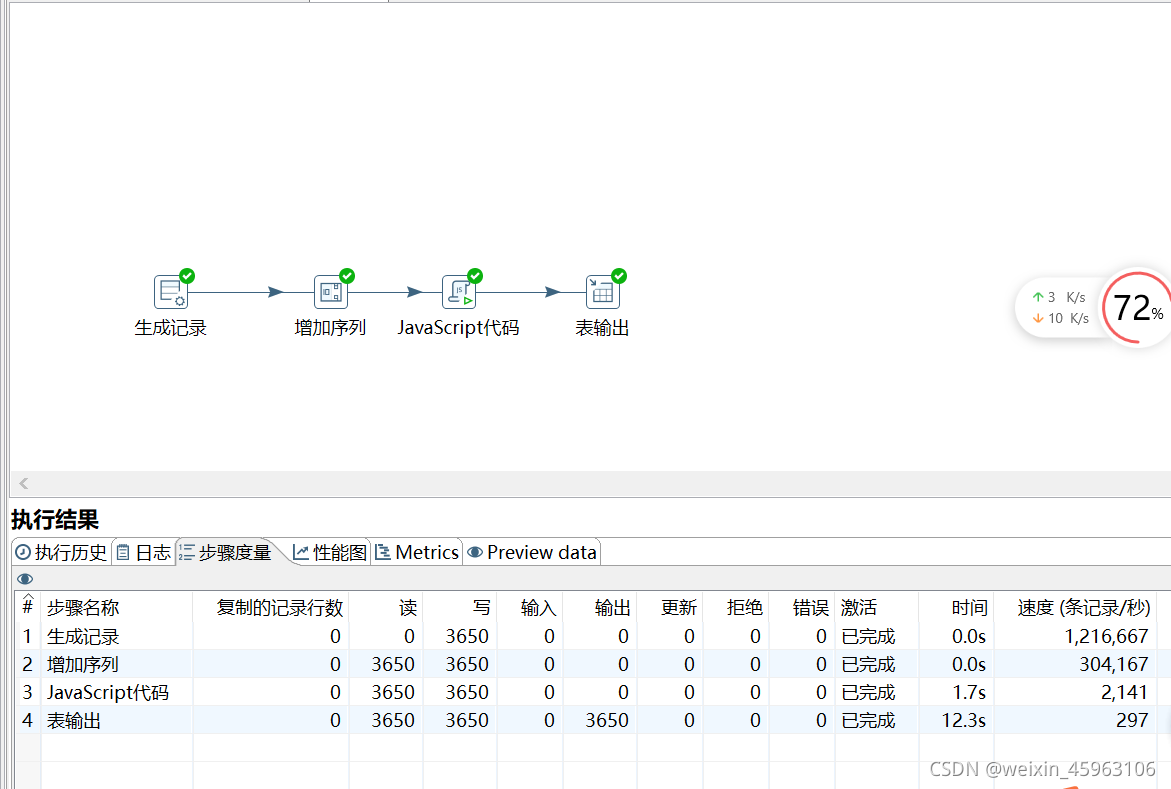
Task: Click the speed value 2,141
Action: pos(1124,693)
